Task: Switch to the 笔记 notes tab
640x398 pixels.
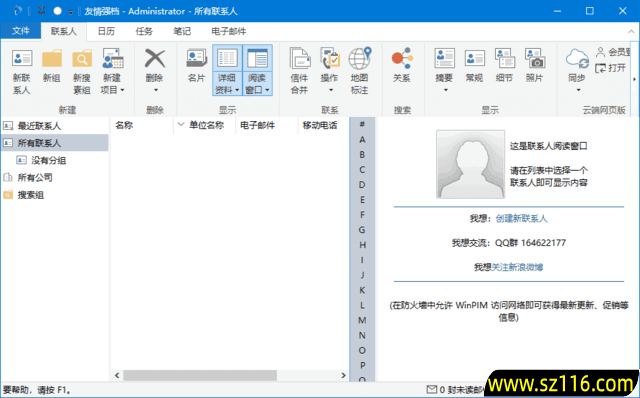Action: tap(182, 31)
